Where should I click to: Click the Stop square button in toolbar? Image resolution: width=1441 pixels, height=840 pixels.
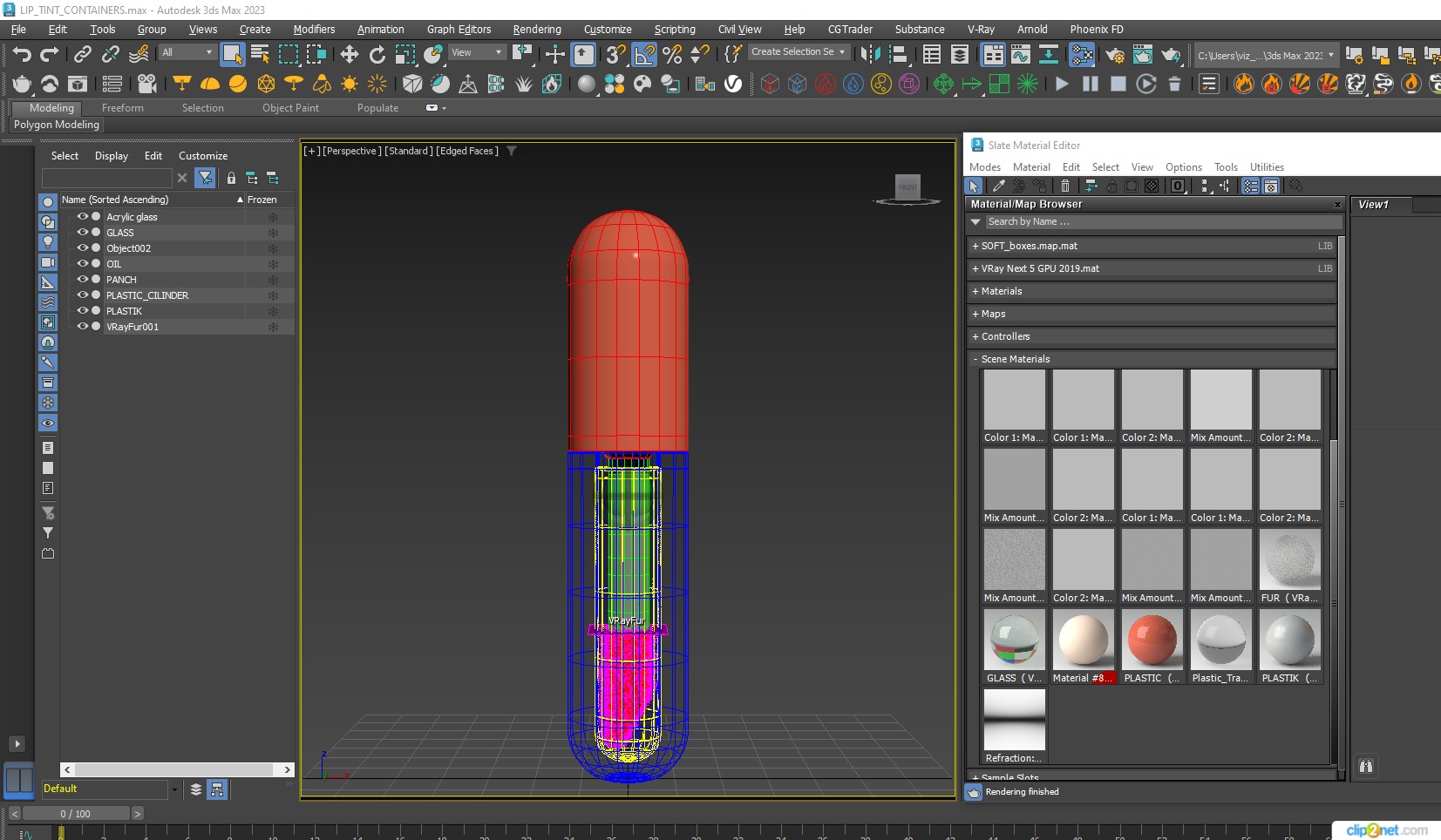click(x=1118, y=84)
